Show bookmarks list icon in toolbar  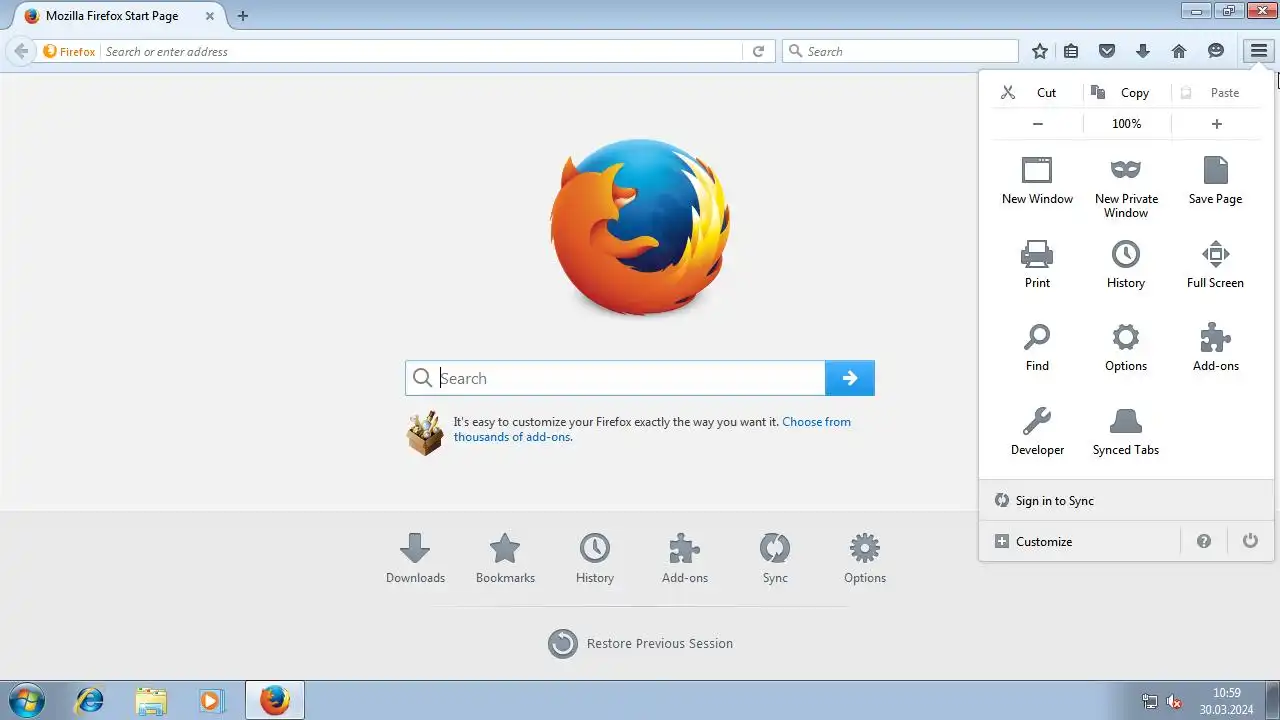pos(1071,51)
